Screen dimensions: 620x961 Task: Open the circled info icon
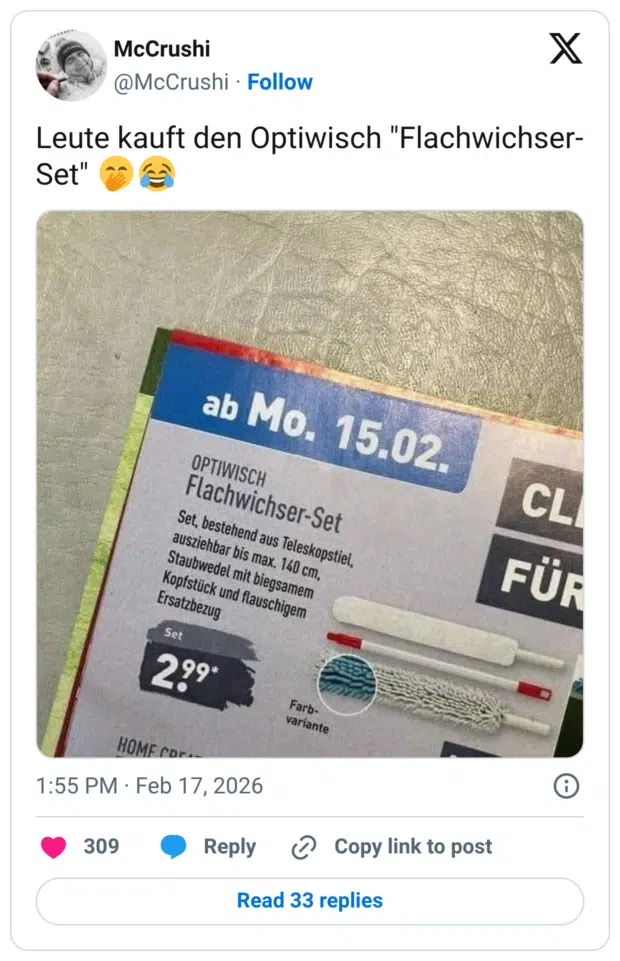[566, 786]
